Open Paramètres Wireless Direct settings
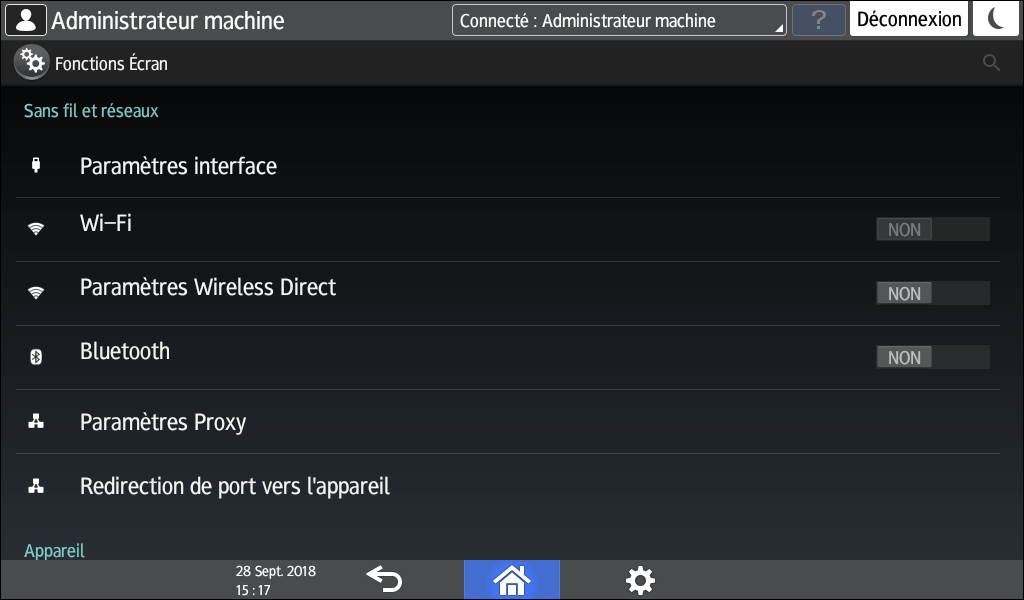This screenshot has height=600, width=1024. click(208, 288)
